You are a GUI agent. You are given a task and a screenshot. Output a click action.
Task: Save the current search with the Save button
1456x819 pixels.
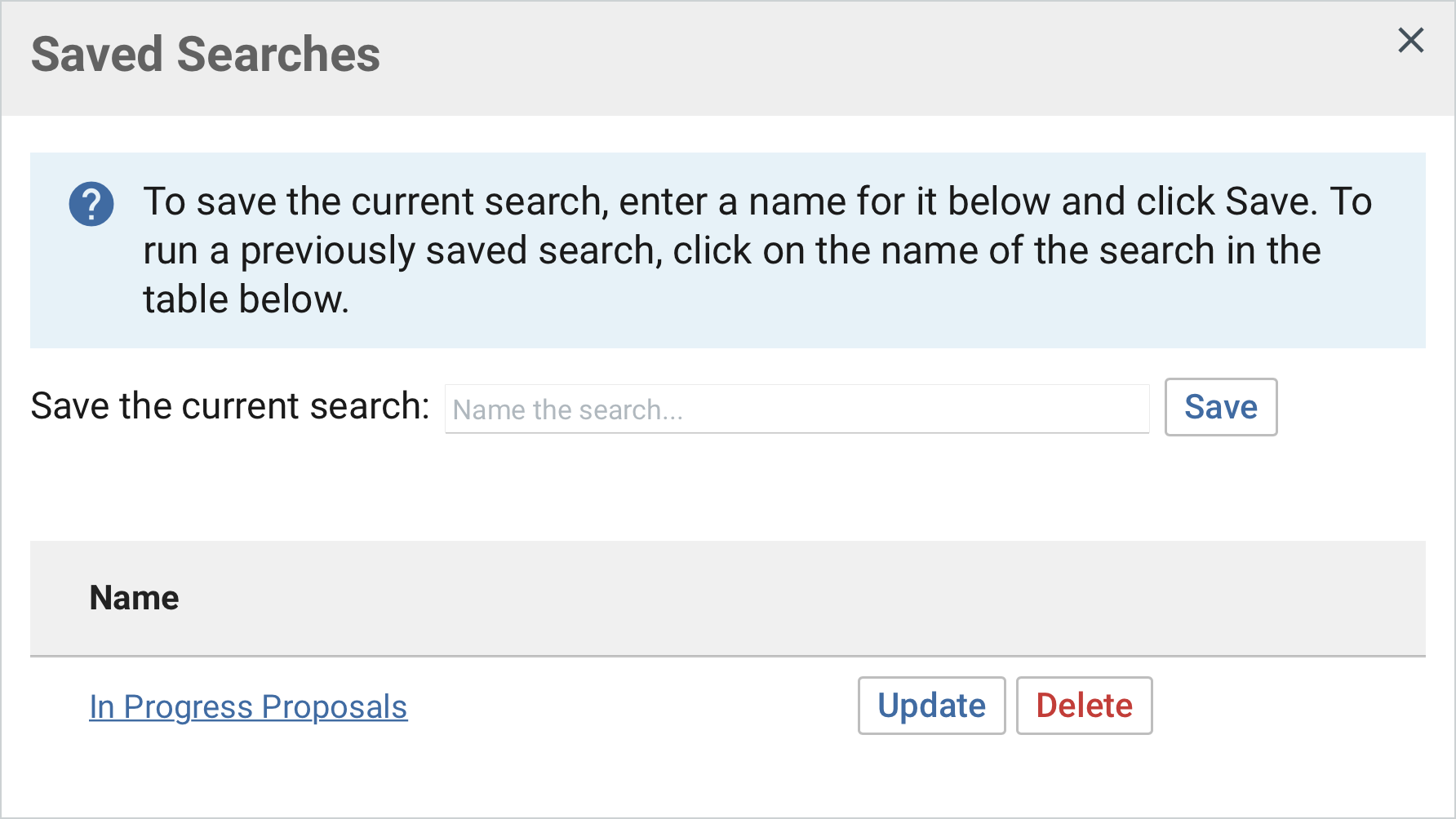[x=1220, y=407]
